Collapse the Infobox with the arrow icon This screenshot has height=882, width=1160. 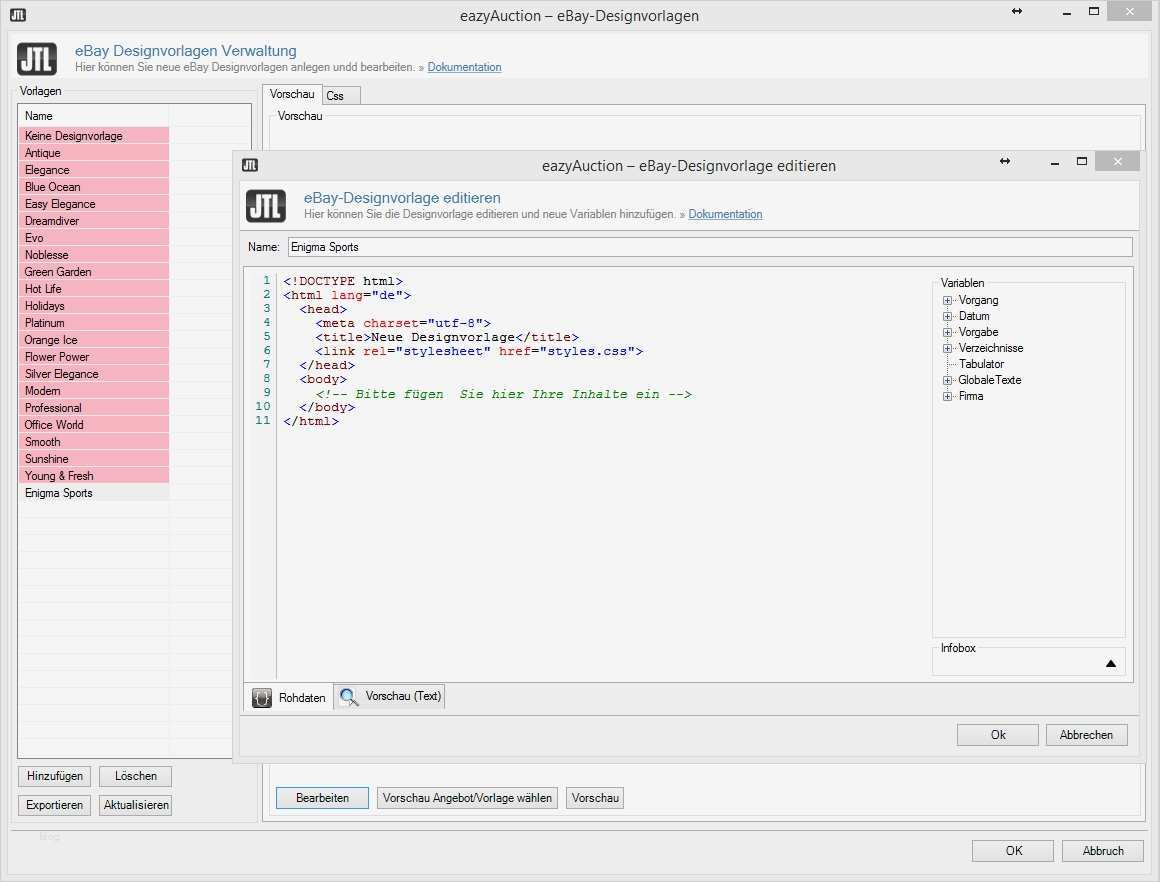tap(1110, 663)
